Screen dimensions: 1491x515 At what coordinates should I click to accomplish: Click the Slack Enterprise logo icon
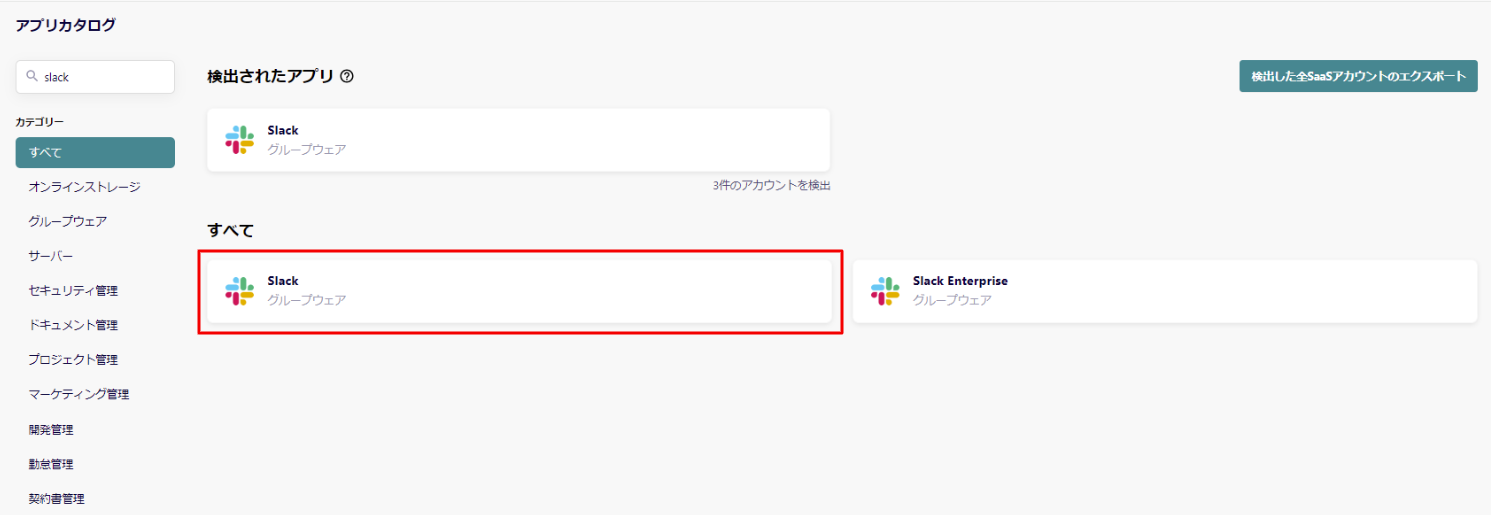click(x=885, y=291)
